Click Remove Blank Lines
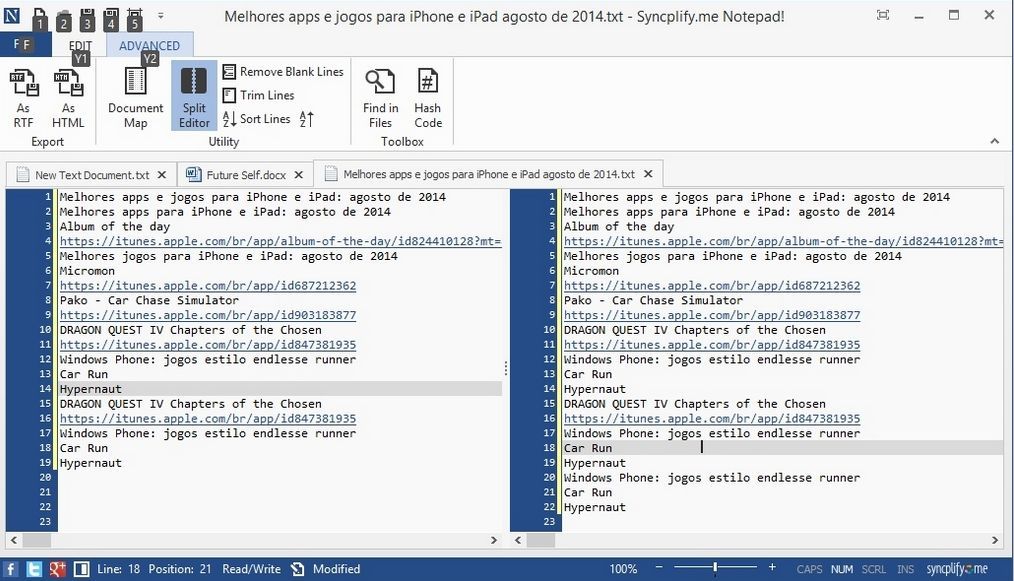The height and width of the screenshot is (581, 1014). click(283, 72)
